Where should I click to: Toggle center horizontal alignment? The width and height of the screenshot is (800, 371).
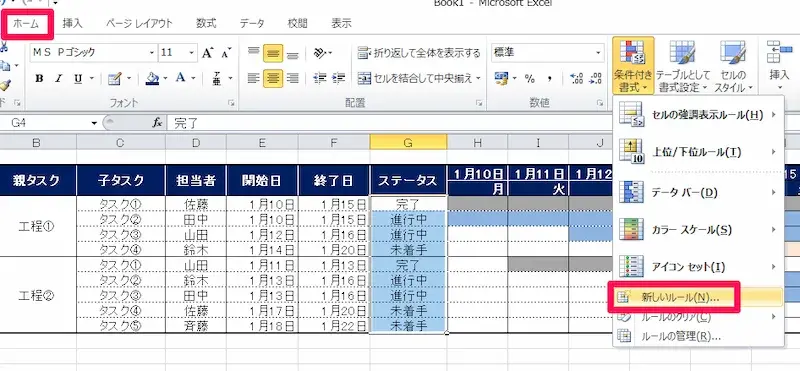tap(273, 79)
